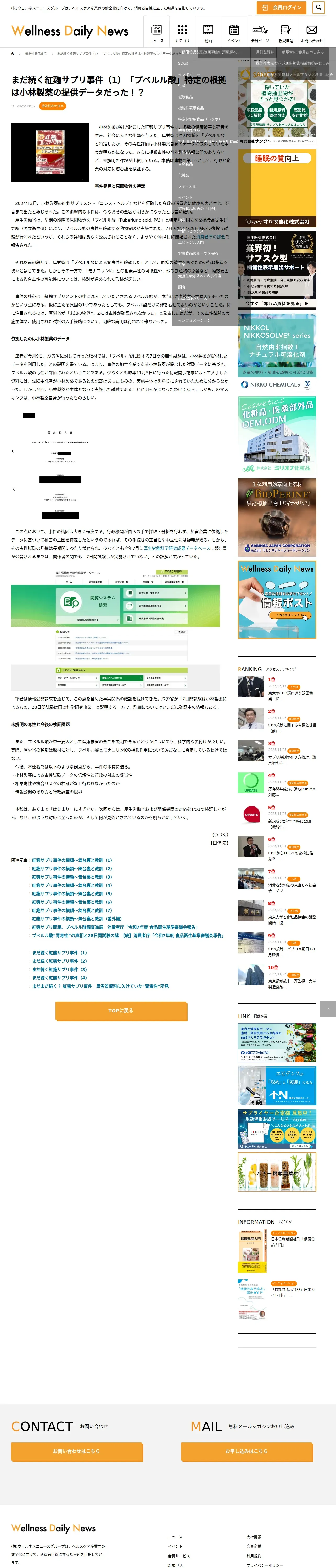This screenshot has width=336, height=1568.
Task: Click the Wellness Daily News header logo
Action: coord(70,31)
